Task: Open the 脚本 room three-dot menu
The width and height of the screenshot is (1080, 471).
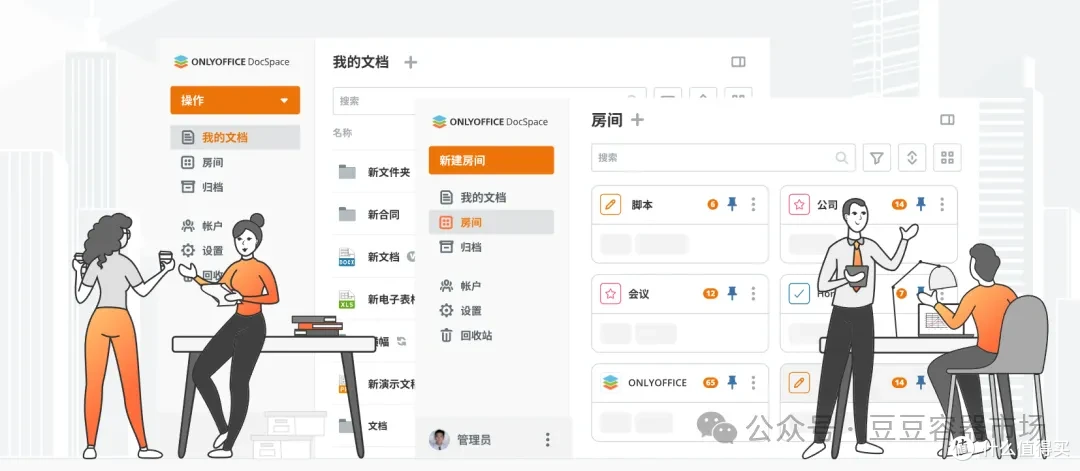Action: point(753,205)
